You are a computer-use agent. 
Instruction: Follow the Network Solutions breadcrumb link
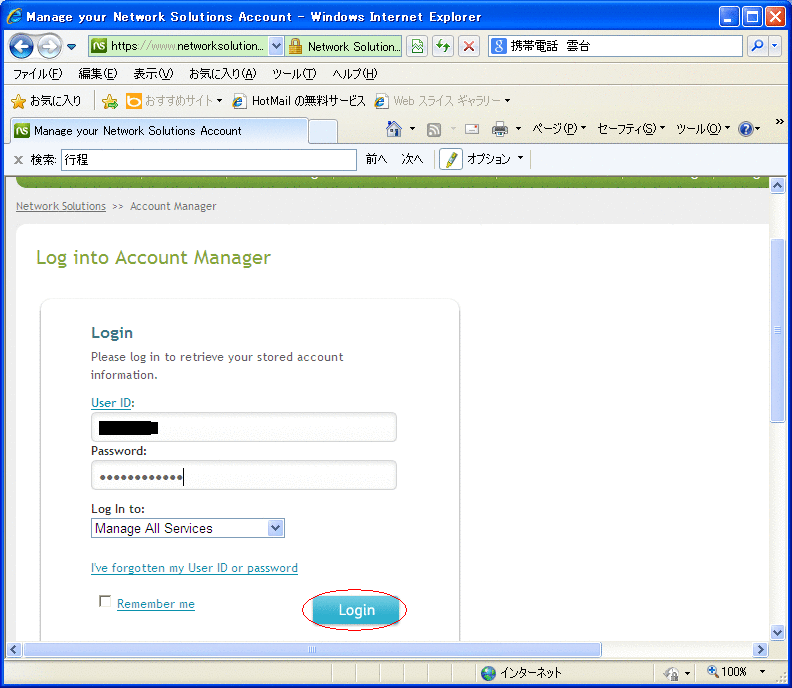[61, 206]
